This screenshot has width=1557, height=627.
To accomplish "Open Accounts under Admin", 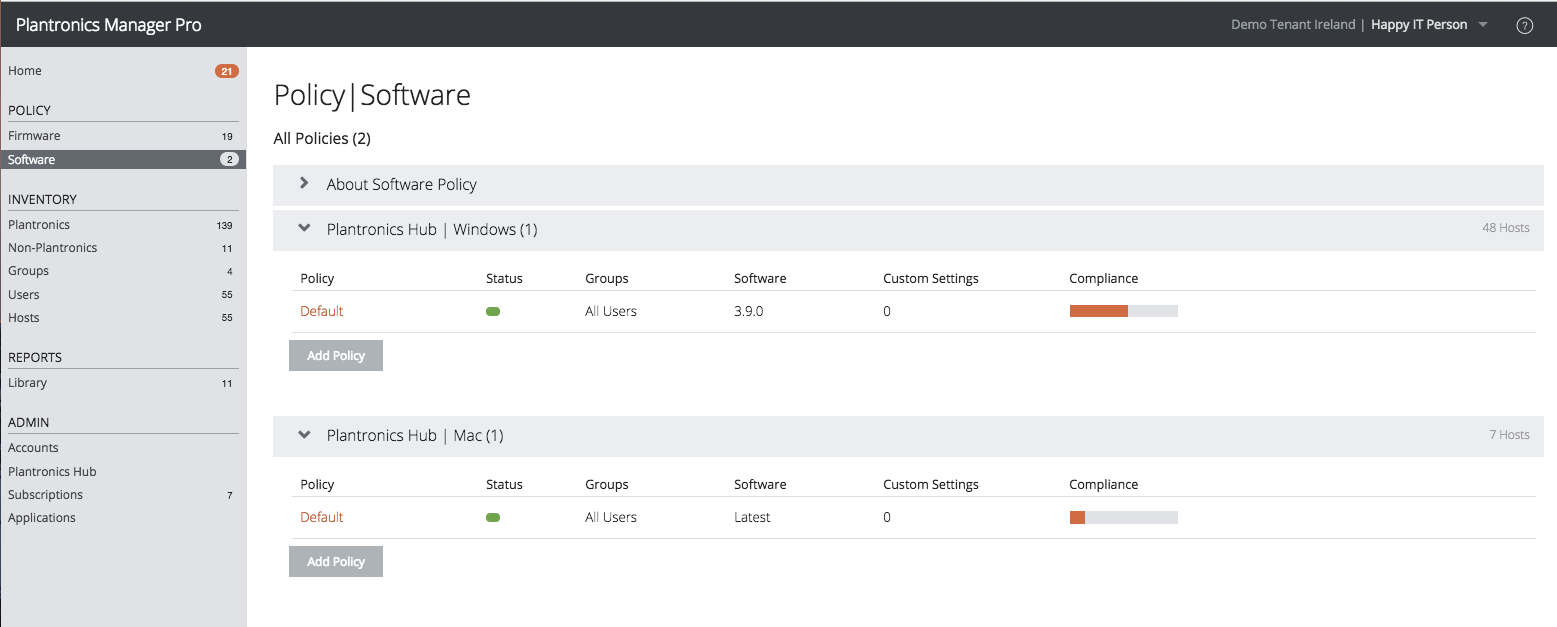I will click(x=33, y=448).
